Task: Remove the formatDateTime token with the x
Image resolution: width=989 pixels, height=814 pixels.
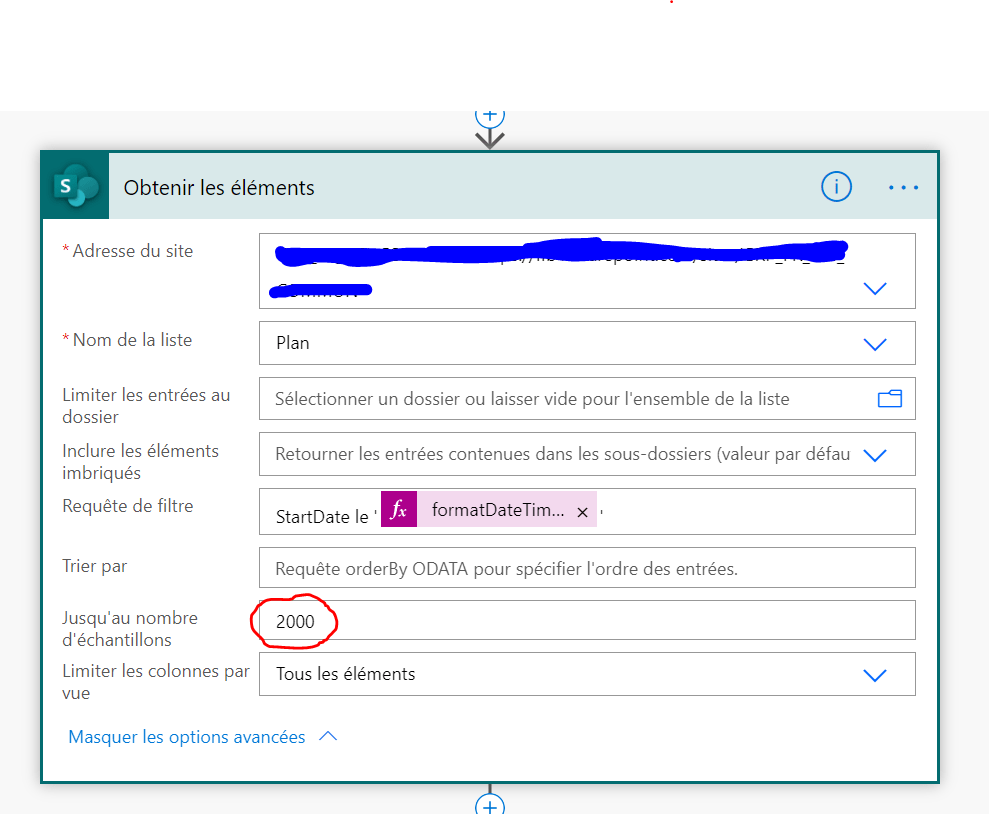Action: click(x=582, y=512)
